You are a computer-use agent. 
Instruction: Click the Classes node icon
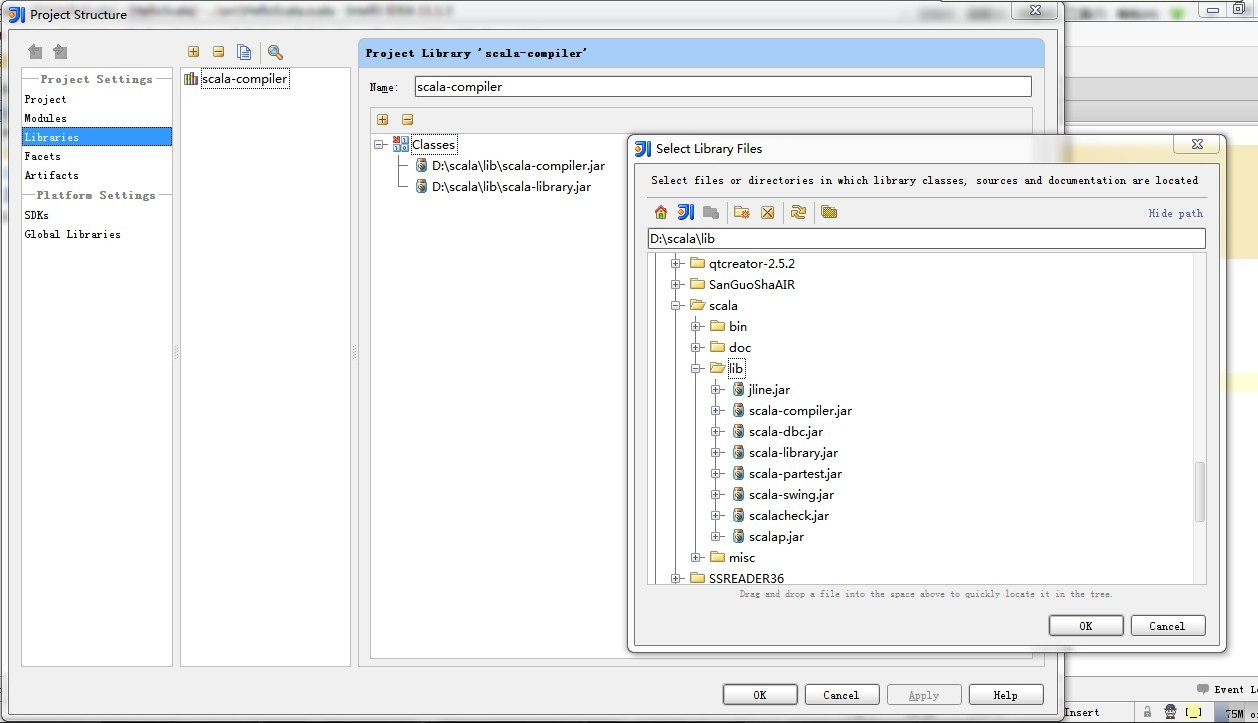coord(400,144)
